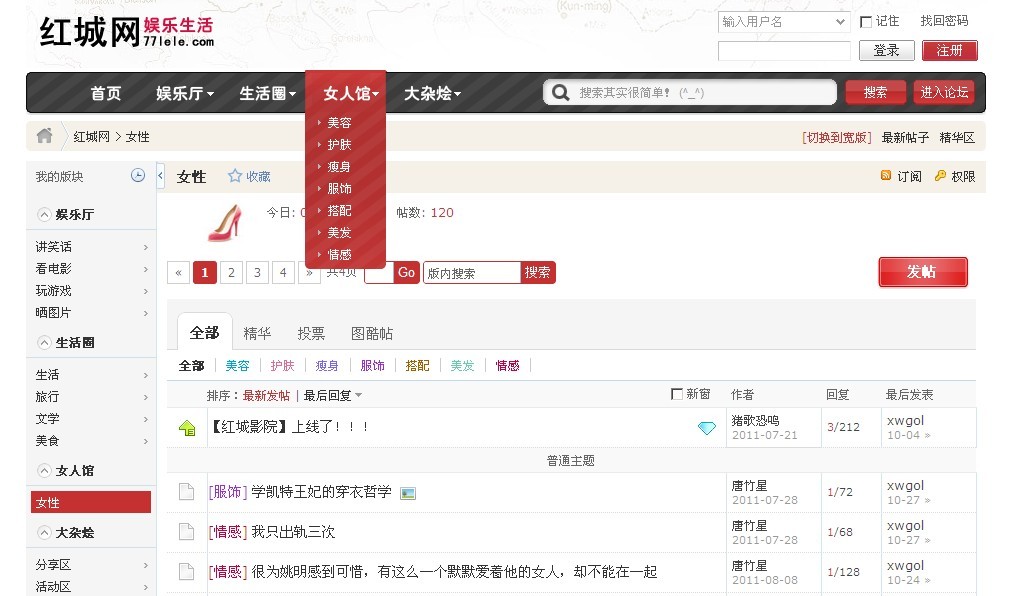Open the 娱乐厅 navigation dropdown

(184, 93)
